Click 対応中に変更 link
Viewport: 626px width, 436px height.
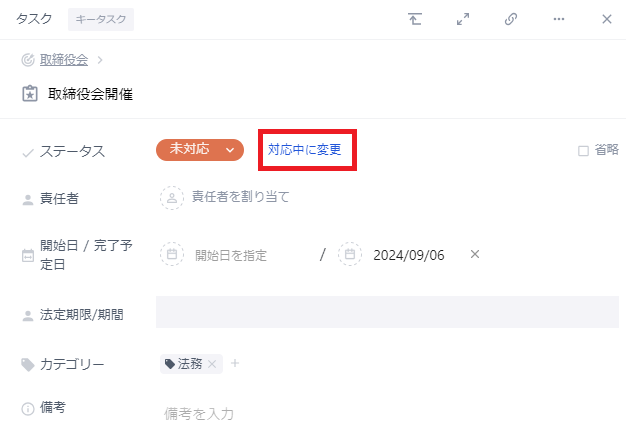305,150
